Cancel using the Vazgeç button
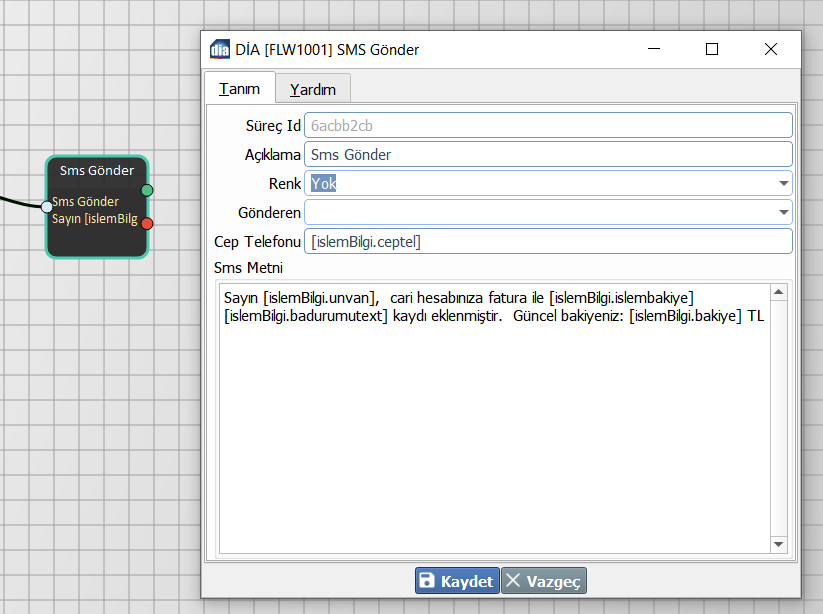 544,581
